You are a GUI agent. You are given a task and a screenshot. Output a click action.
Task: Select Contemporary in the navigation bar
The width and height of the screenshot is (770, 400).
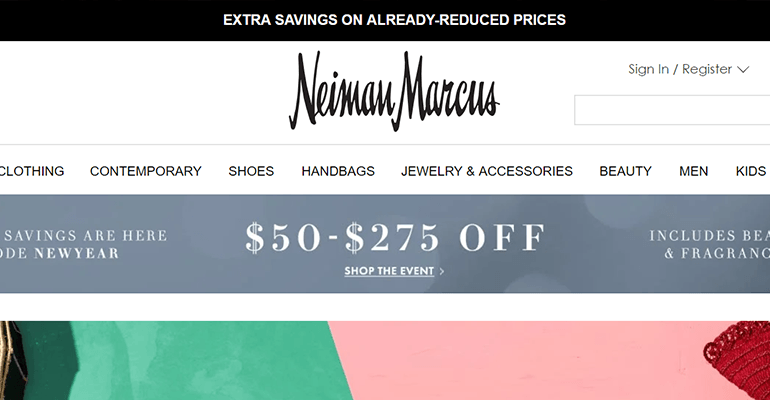(145, 171)
